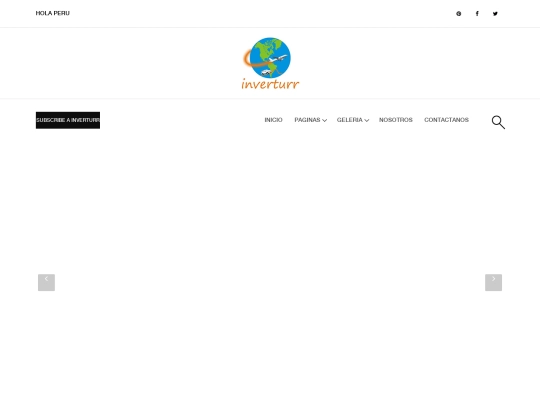Image resolution: width=540 pixels, height=405 pixels.
Task: Open the search magnifier icon
Action: tap(498, 122)
